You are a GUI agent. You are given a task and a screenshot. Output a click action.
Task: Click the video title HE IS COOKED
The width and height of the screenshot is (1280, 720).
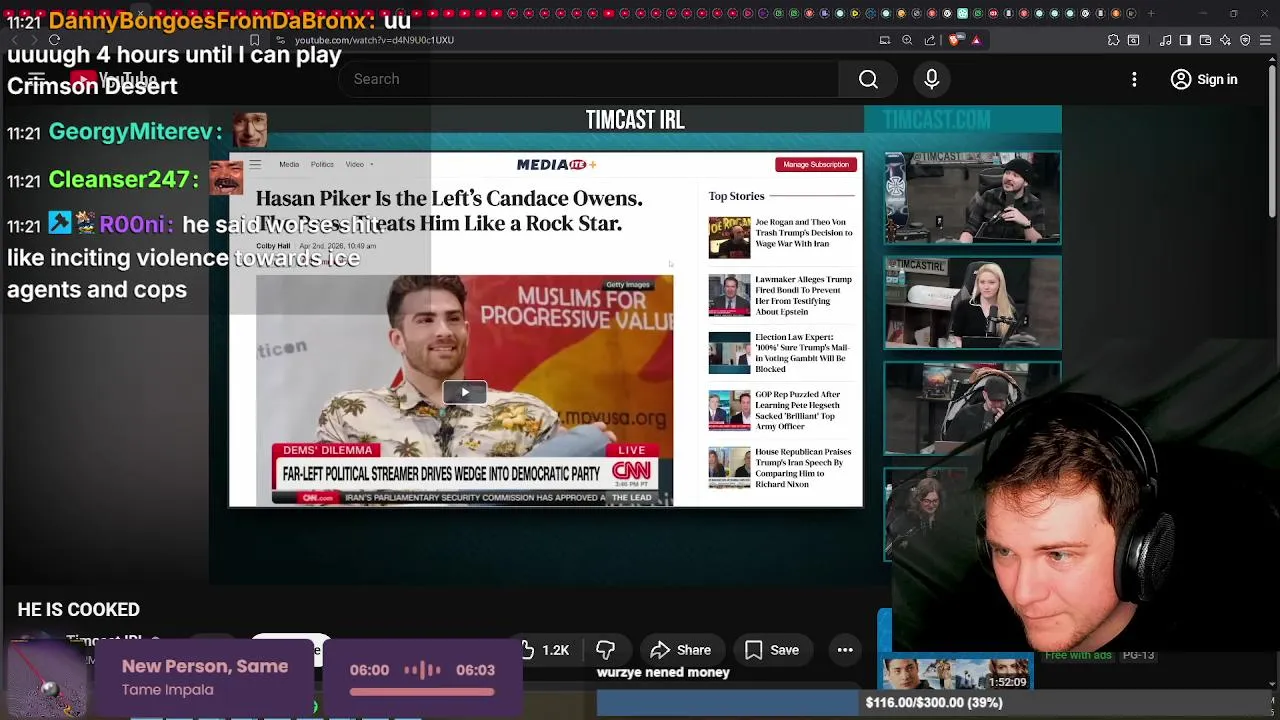pyautogui.click(x=78, y=609)
